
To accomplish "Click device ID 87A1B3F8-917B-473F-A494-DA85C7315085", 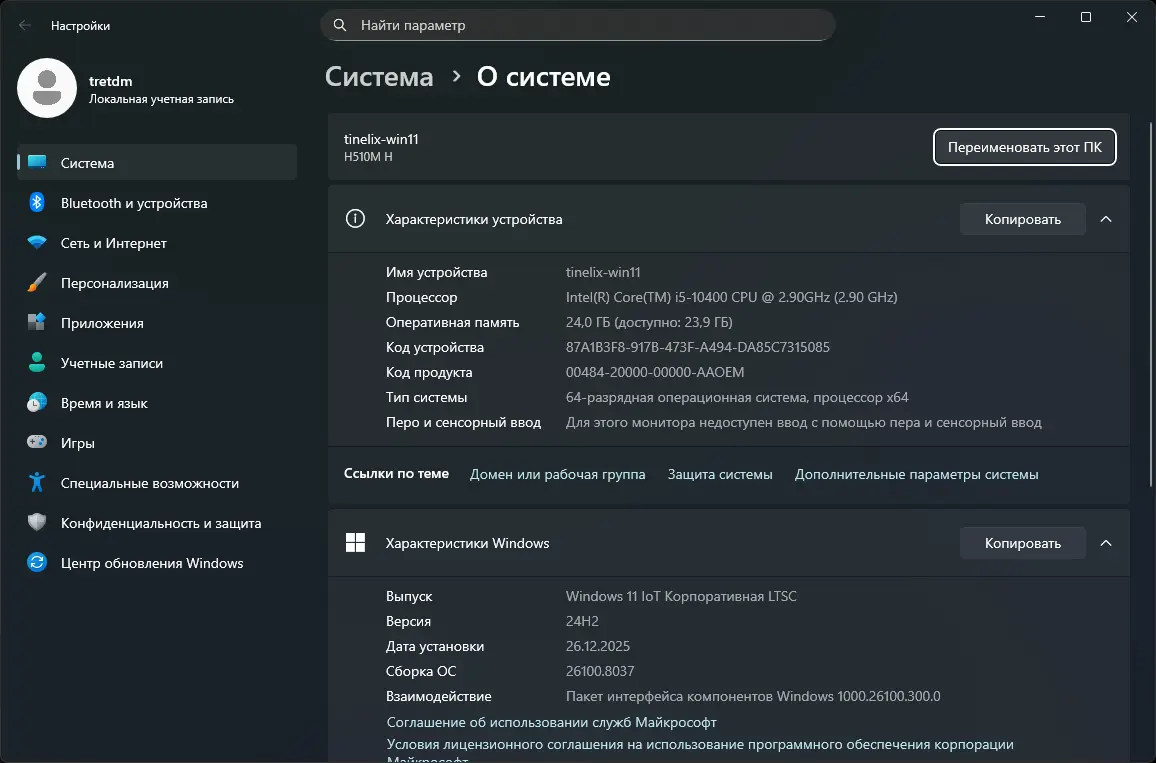I will [x=697, y=347].
